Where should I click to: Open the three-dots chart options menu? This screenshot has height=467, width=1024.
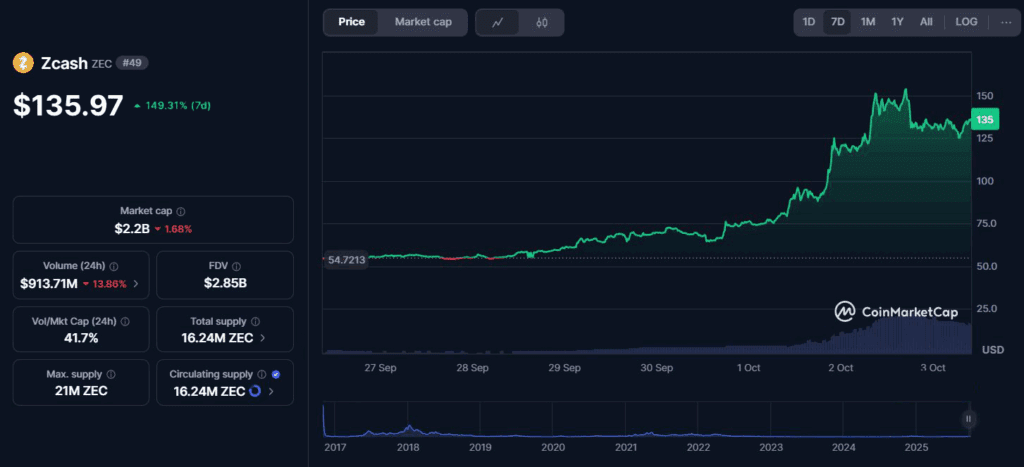[1004, 22]
